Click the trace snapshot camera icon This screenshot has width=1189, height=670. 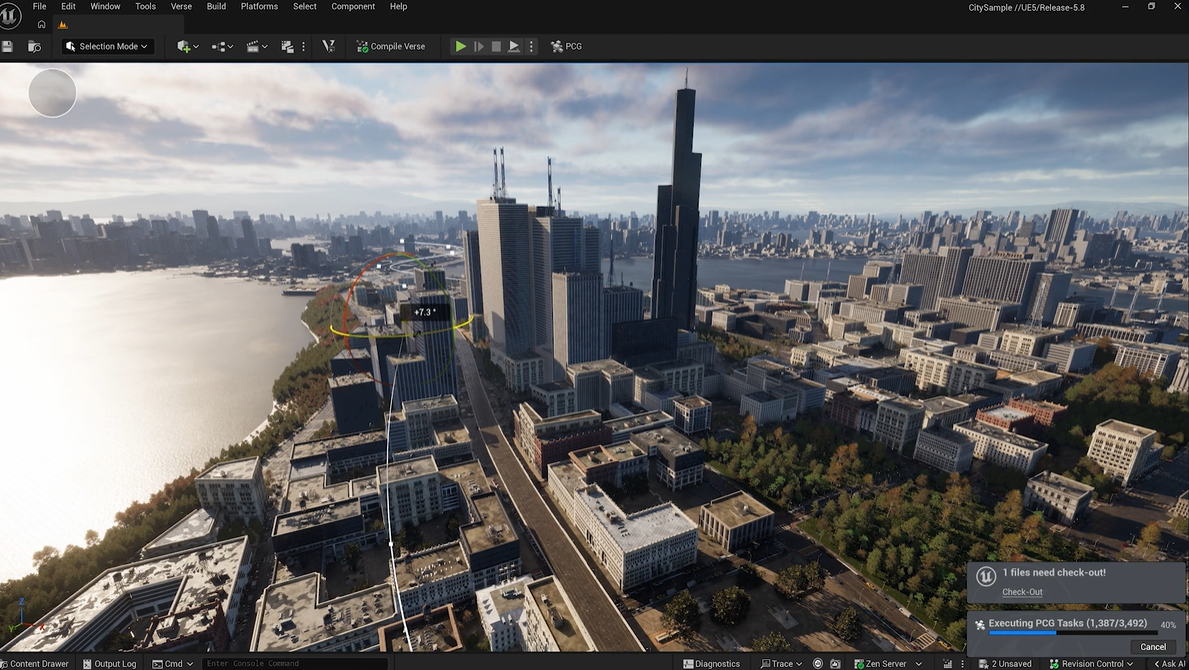pyautogui.click(x=835, y=663)
